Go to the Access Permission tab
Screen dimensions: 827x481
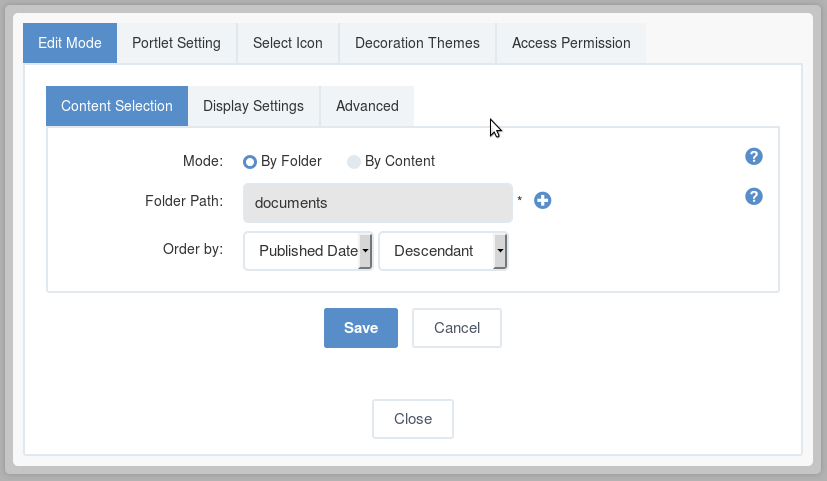[571, 43]
